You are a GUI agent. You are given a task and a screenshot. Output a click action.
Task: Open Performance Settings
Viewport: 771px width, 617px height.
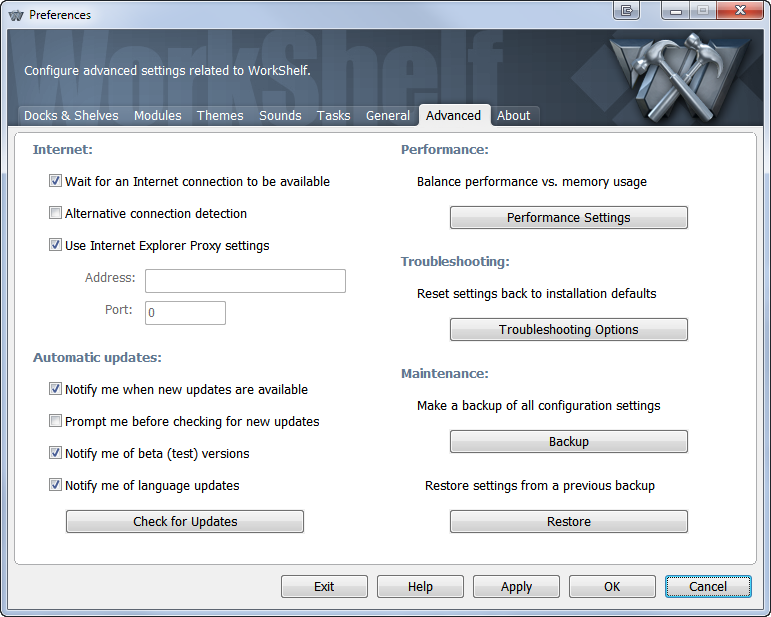pos(568,218)
